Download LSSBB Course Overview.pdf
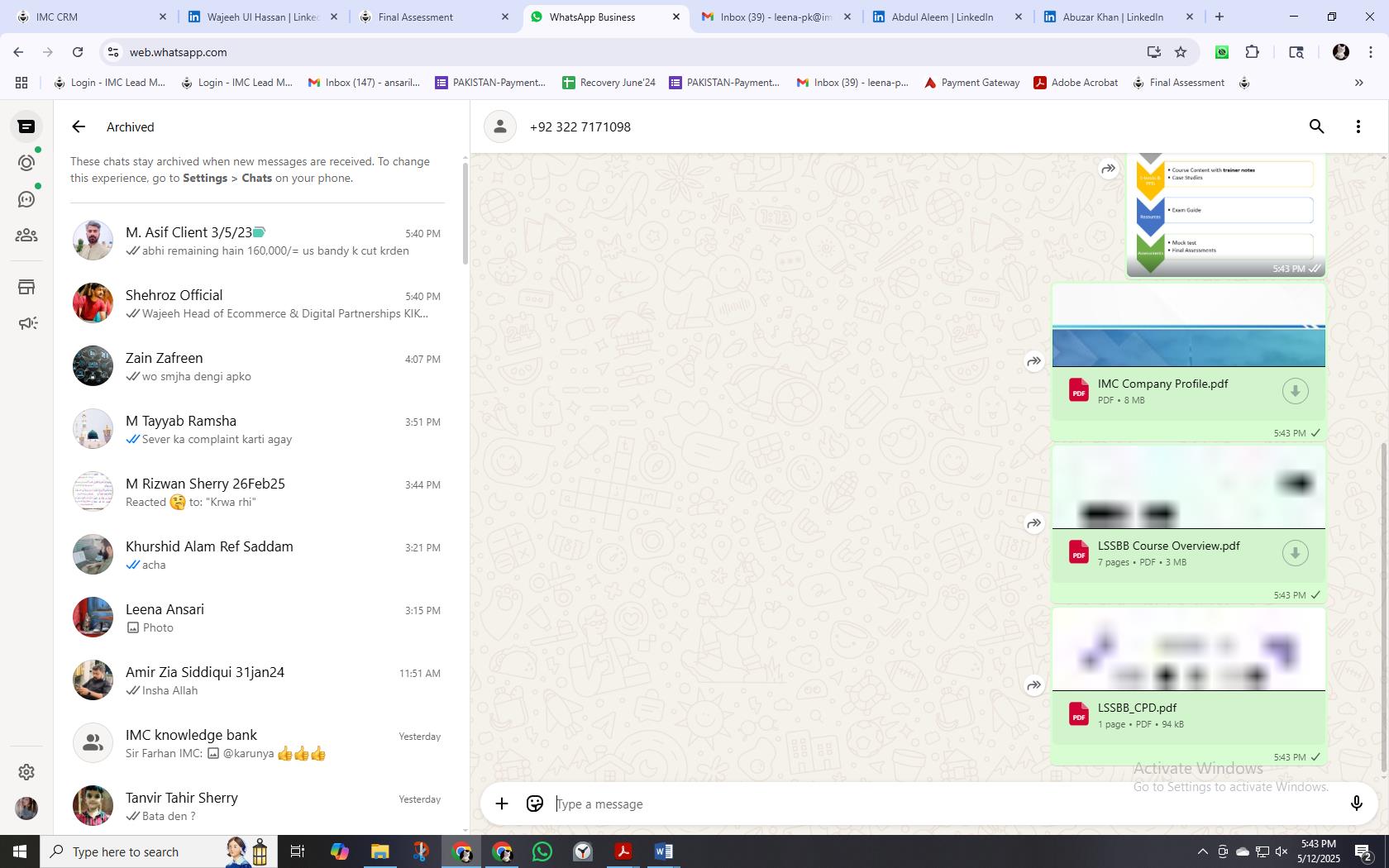The image size is (1389, 868). tap(1295, 553)
